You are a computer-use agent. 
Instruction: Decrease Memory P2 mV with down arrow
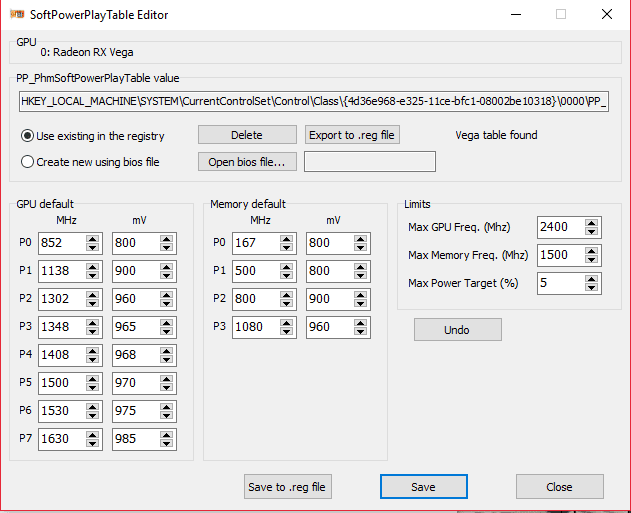click(360, 303)
